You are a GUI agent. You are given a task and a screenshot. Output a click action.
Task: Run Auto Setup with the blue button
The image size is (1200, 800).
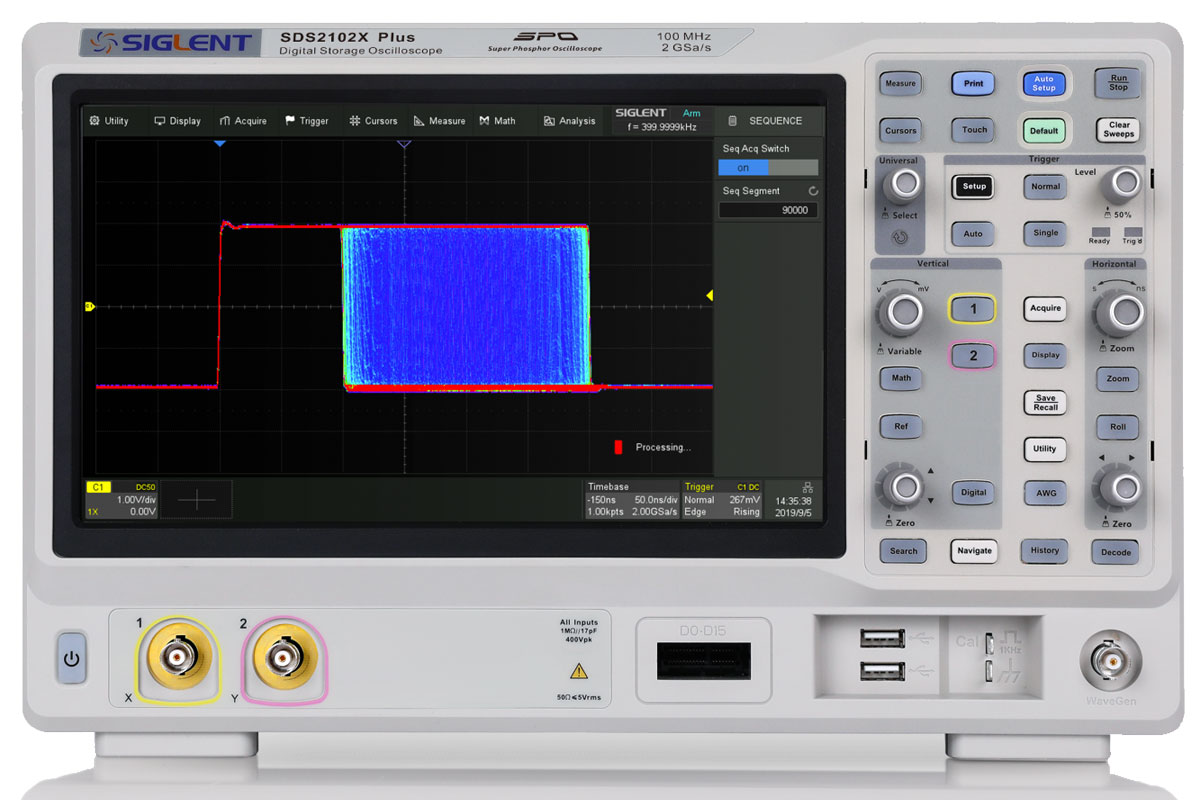[x=1044, y=84]
